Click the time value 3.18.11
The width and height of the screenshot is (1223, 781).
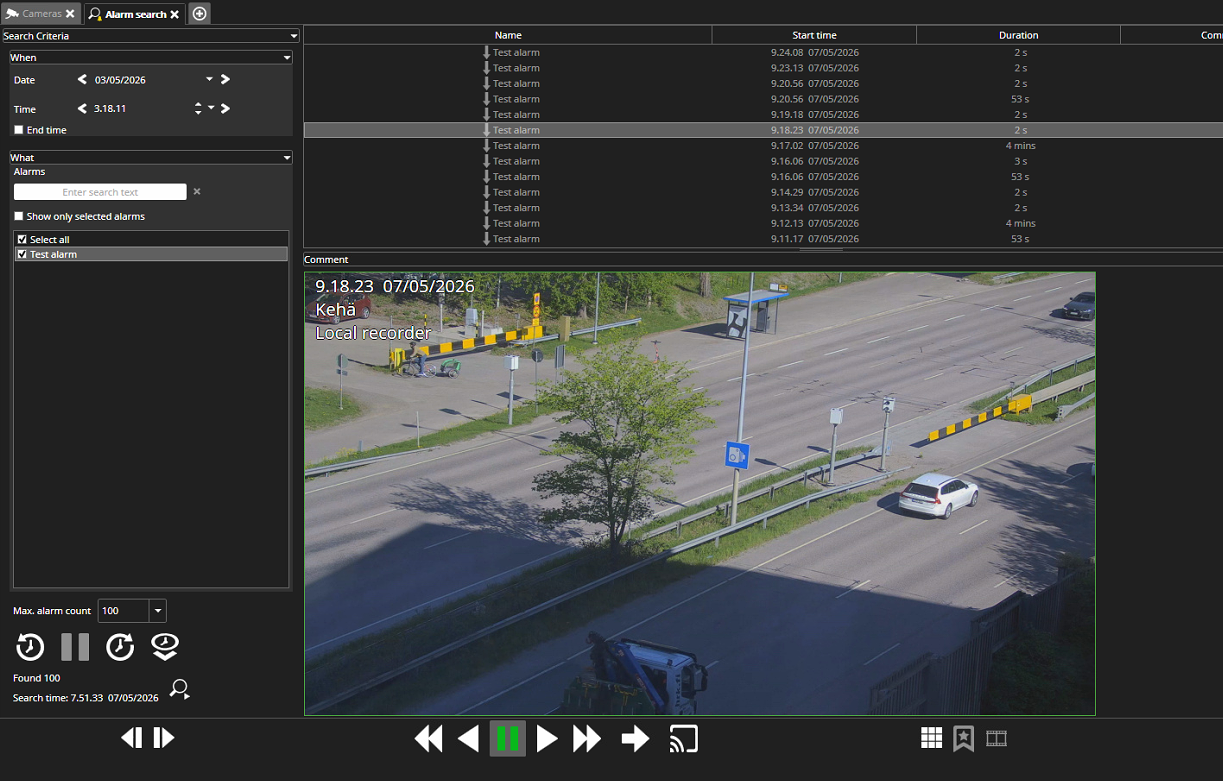pos(110,109)
